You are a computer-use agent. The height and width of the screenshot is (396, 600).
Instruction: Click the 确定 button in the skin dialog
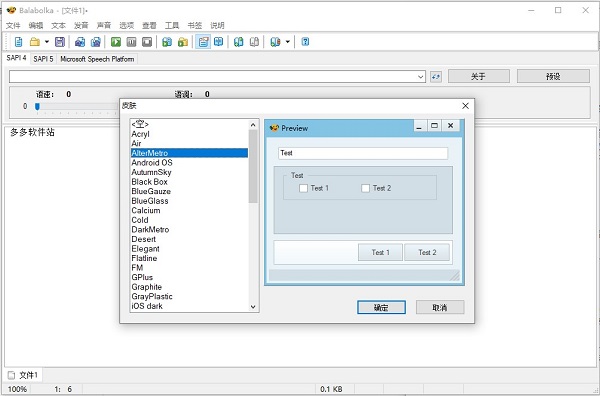[x=381, y=307]
